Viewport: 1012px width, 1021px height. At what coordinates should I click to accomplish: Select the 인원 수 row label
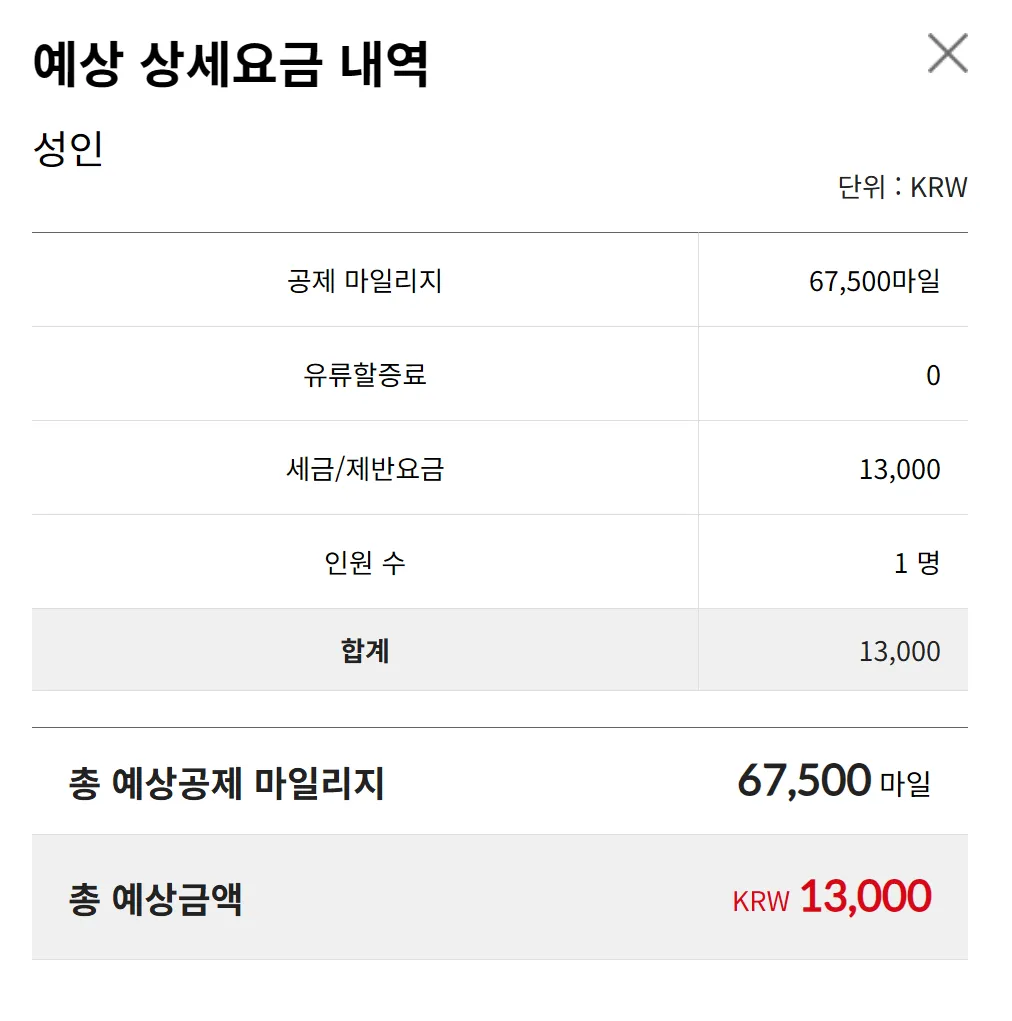pos(365,563)
